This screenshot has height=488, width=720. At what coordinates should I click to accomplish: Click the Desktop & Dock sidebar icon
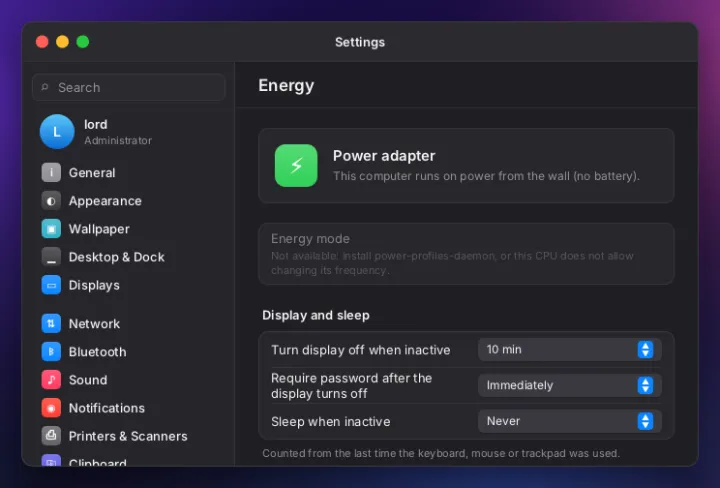(x=51, y=257)
